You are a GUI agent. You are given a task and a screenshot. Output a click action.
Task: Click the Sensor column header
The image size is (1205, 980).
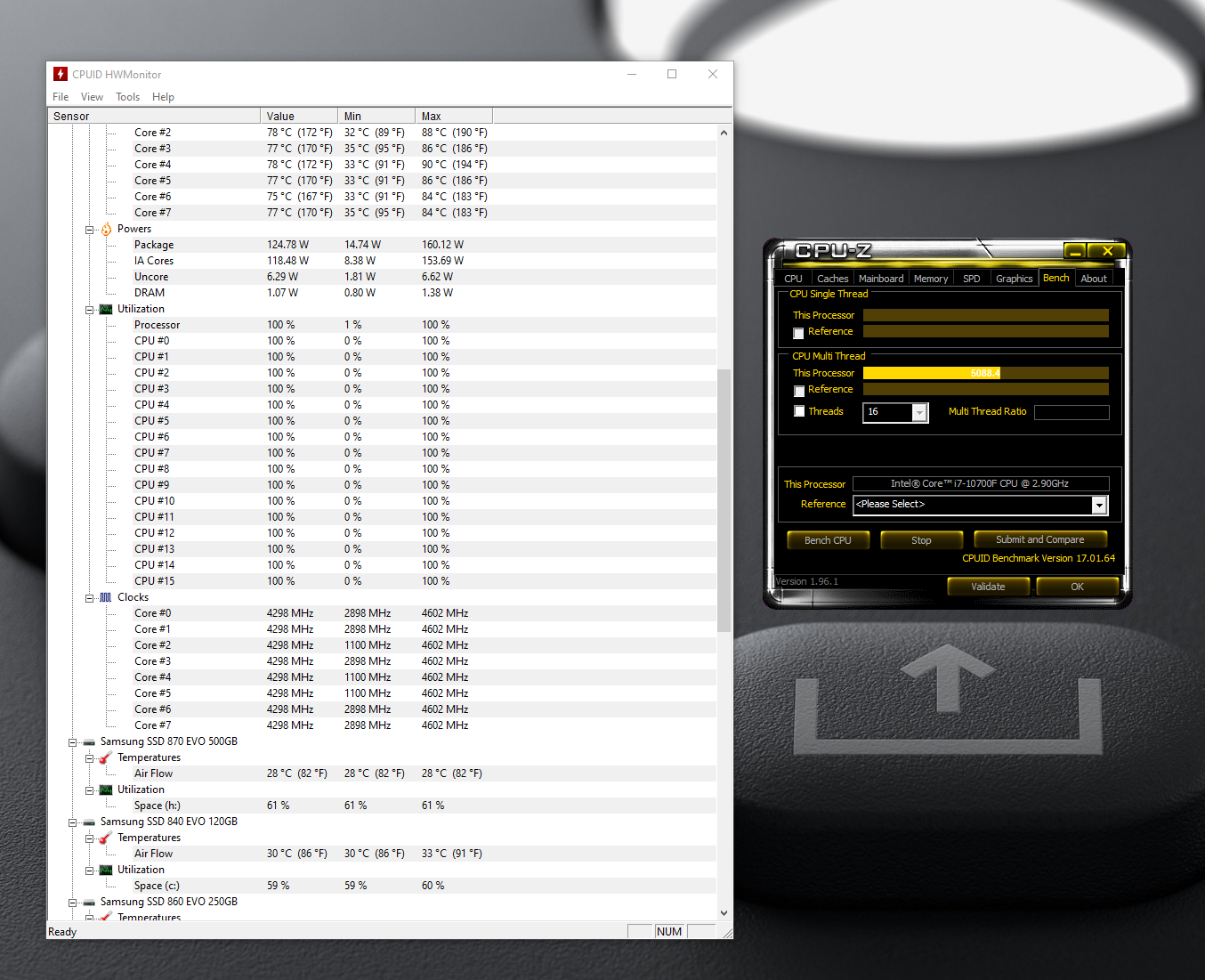(x=153, y=116)
